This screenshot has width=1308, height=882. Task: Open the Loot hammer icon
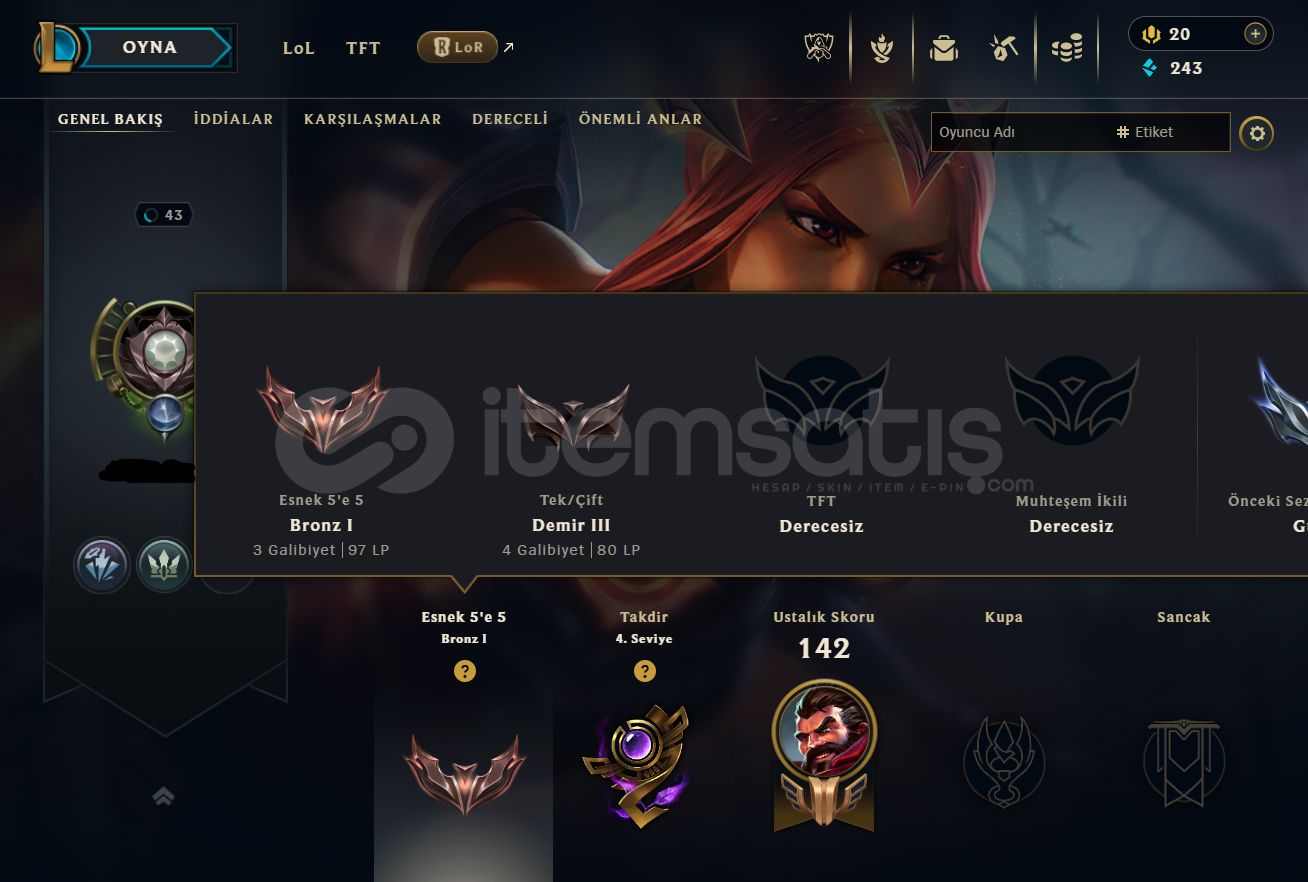1004,47
